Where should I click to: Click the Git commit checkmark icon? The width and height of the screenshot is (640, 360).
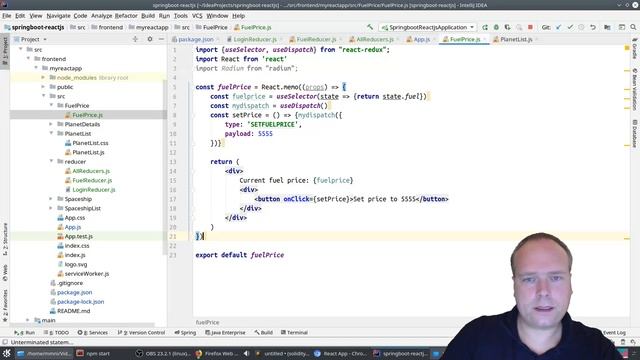(570, 27)
